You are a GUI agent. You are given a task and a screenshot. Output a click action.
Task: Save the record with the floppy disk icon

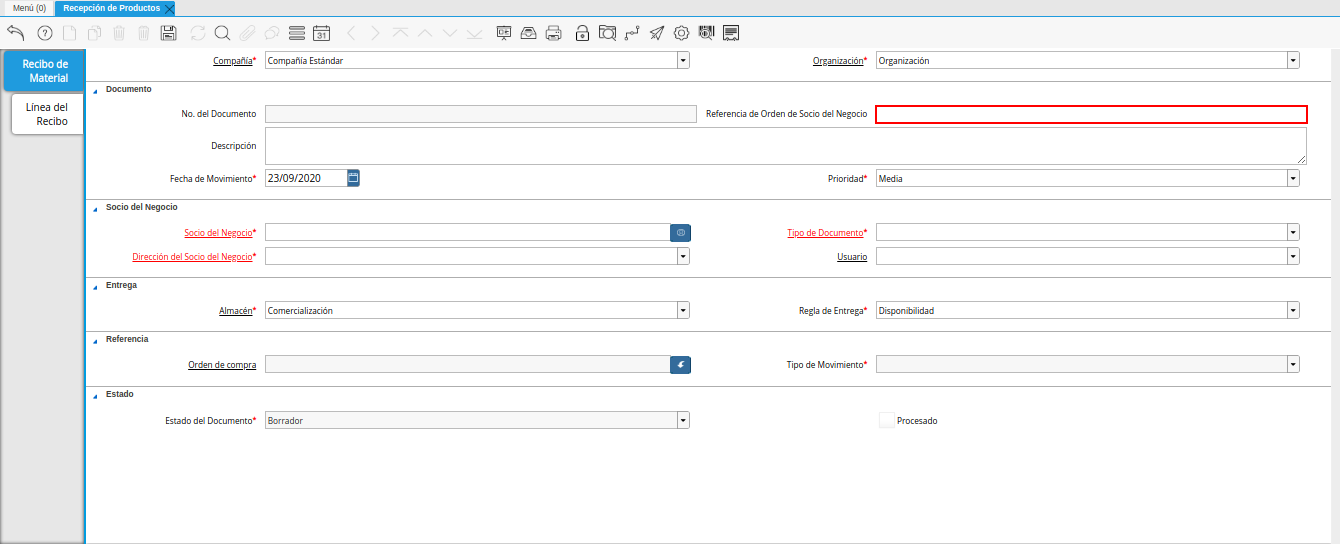(168, 33)
